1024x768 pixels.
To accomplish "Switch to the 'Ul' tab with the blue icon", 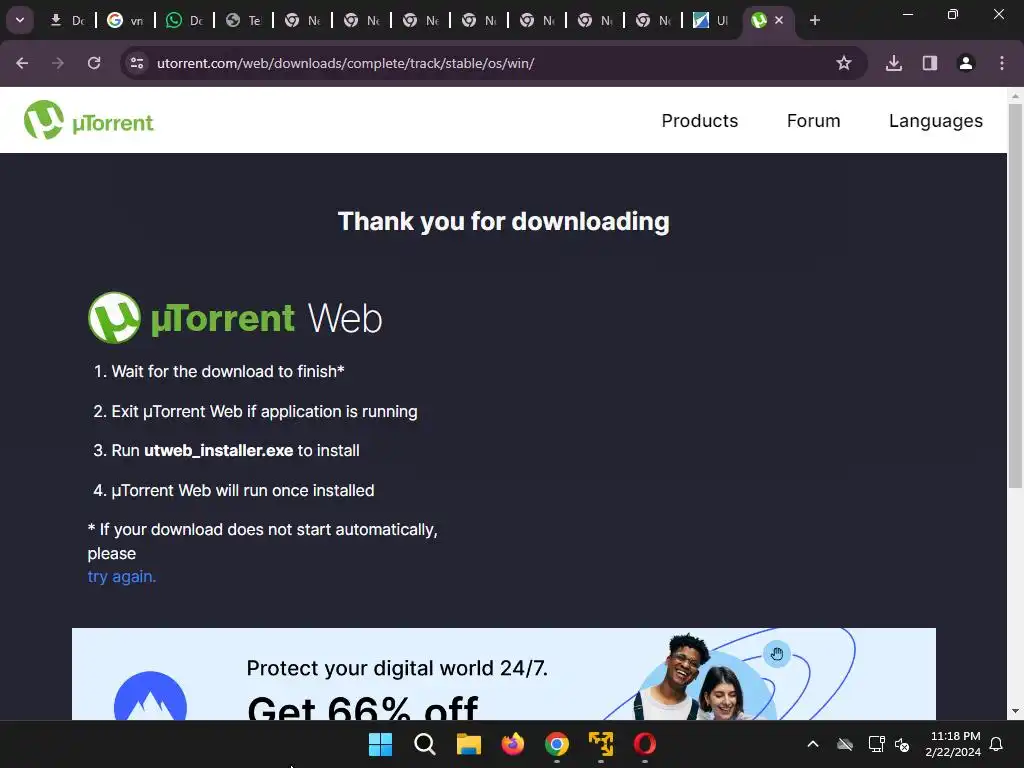I will point(711,21).
